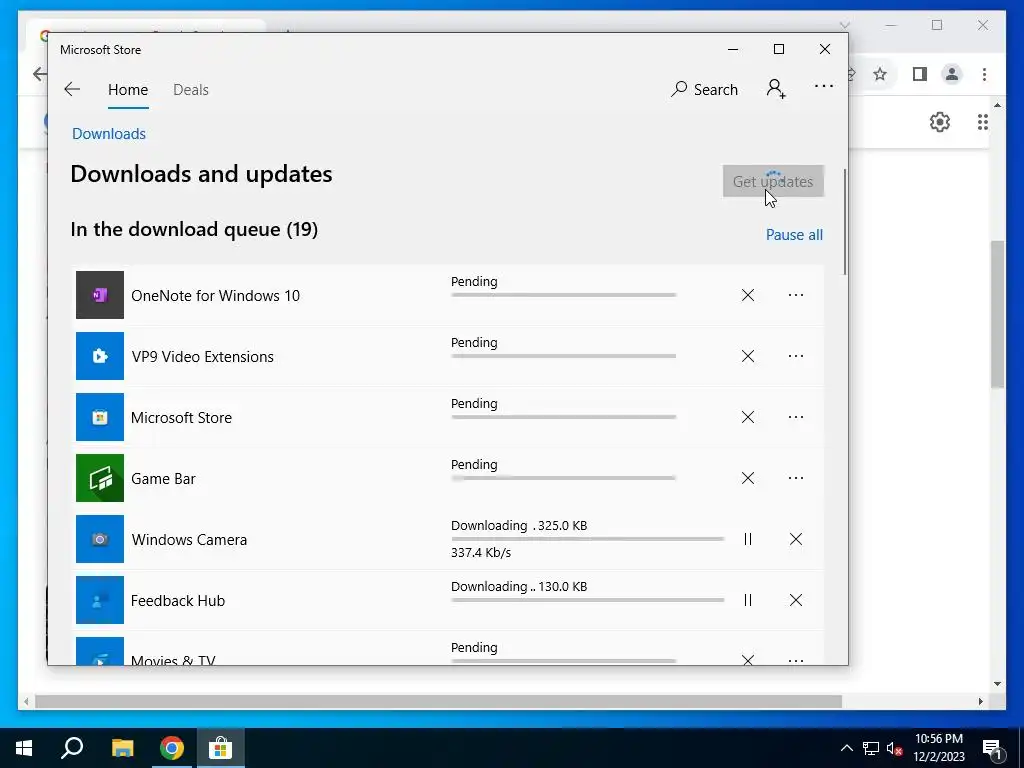The height and width of the screenshot is (768, 1024).
Task: Open File Explorer from the taskbar
Action: tap(122, 748)
